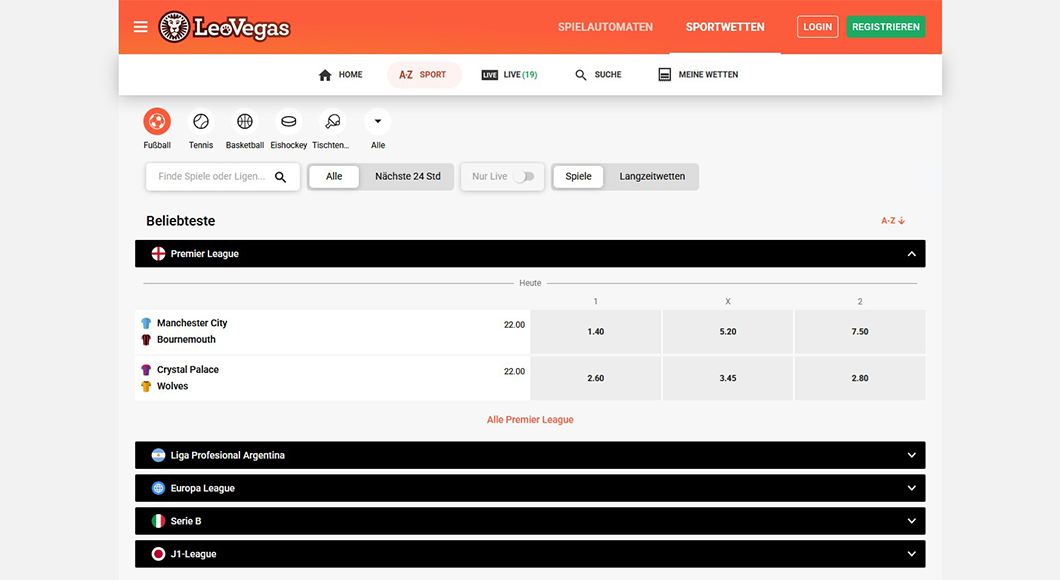Open the Crystal Palace vs Wolves match
This screenshot has width=1060, height=580.
coord(333,378)
